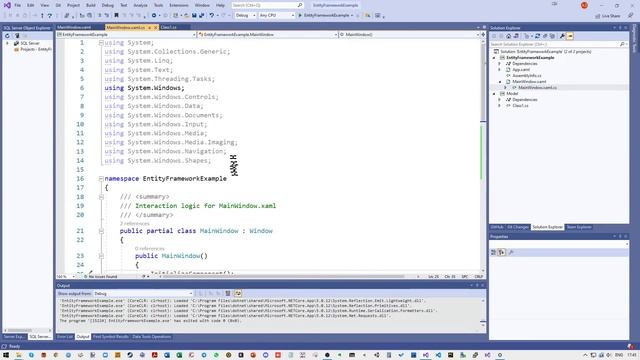This screenshot has height=360, width=640.
Task: Click the bookmark toolbar icon
Action: coord(116,16)
